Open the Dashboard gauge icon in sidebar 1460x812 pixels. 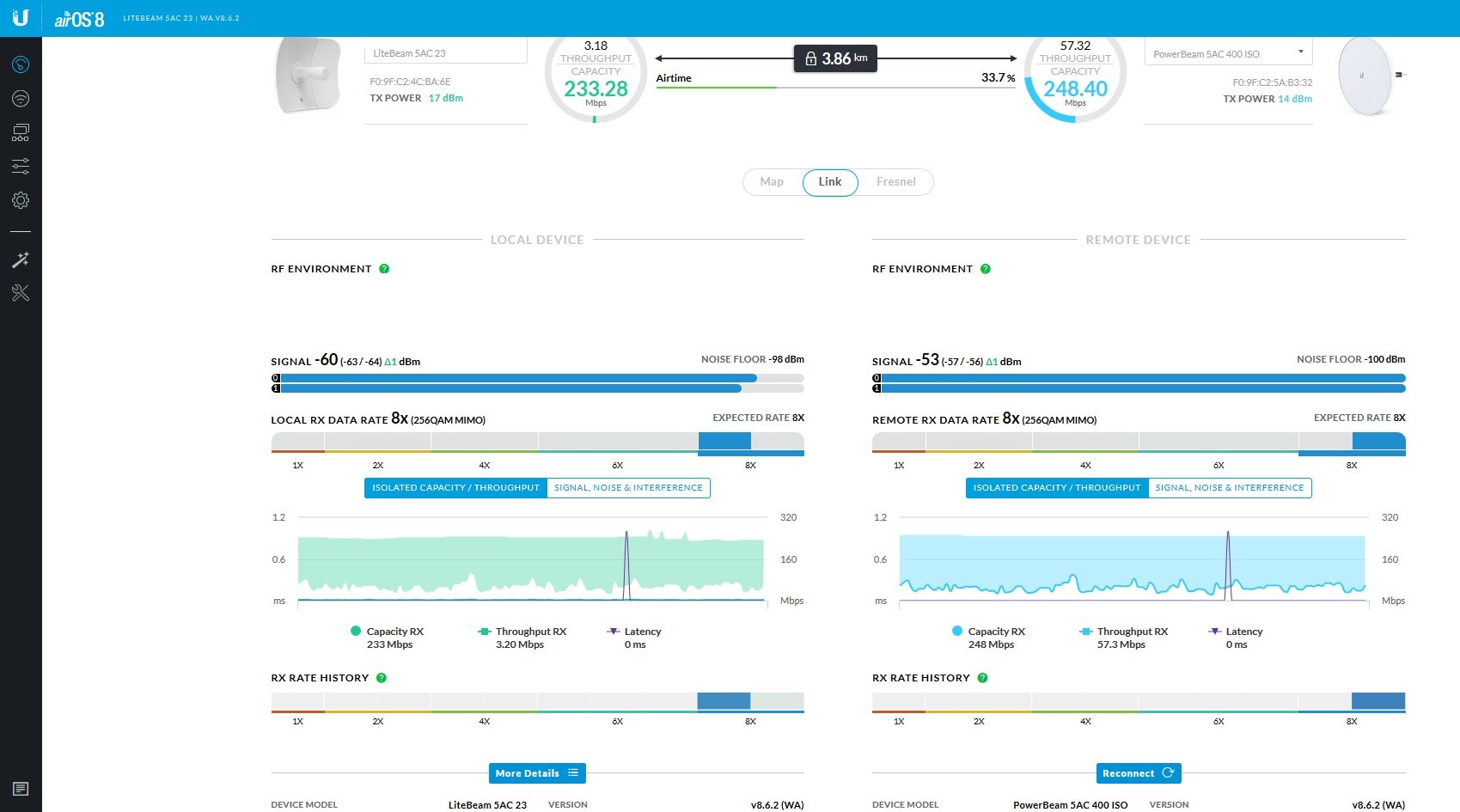click(x=21, y=64)
